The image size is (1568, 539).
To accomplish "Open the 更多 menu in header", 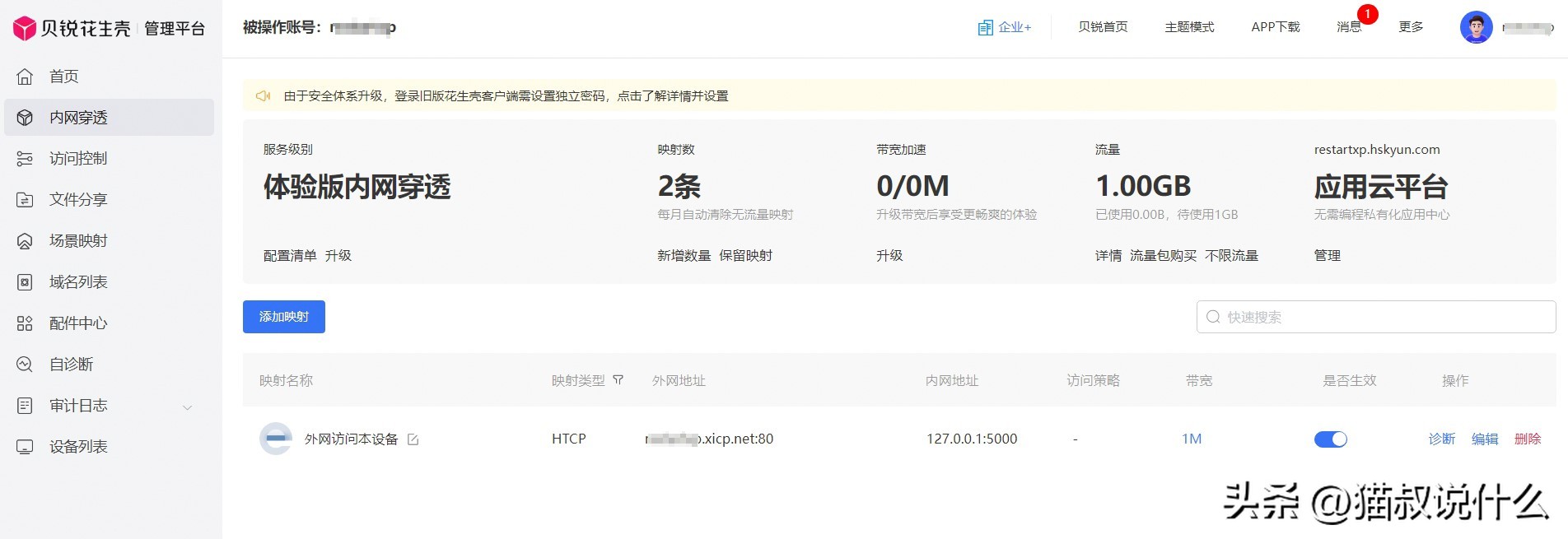I will coord(1411,27).
